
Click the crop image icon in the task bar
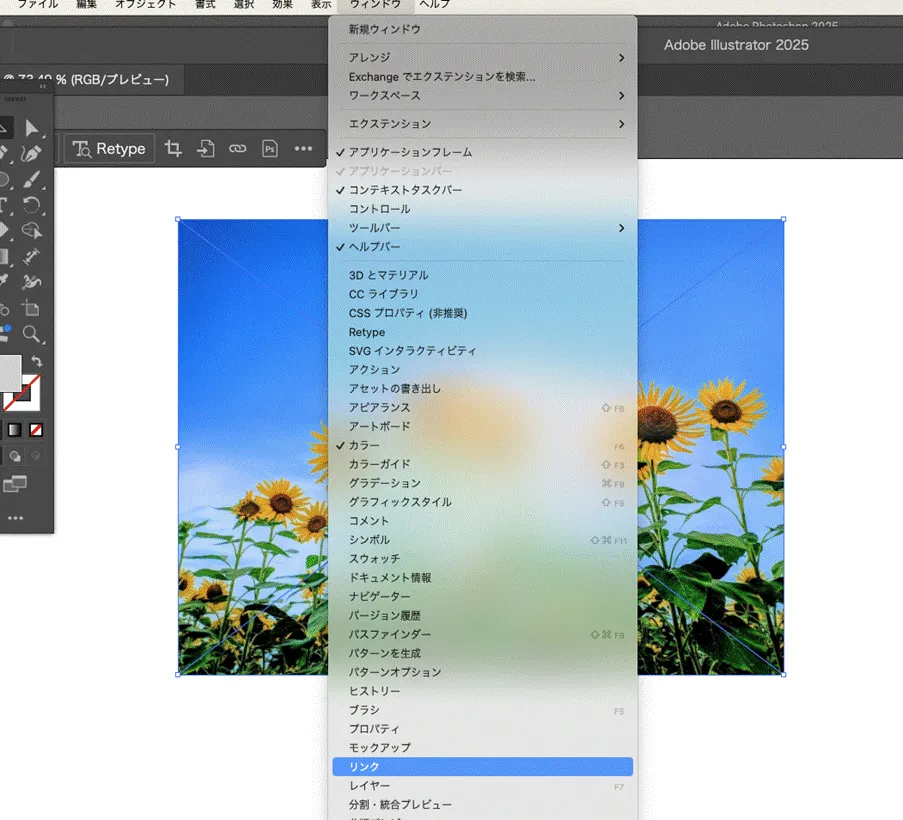pos(174,148)
